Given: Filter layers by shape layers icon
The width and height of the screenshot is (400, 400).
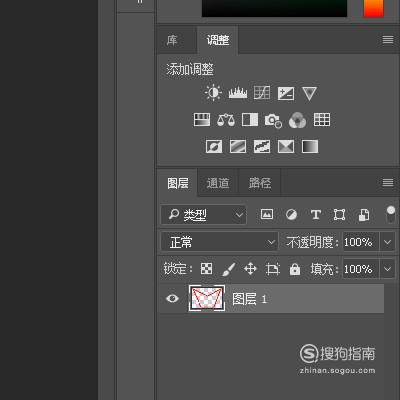Looking at the screenshot, I should (340, 214).
